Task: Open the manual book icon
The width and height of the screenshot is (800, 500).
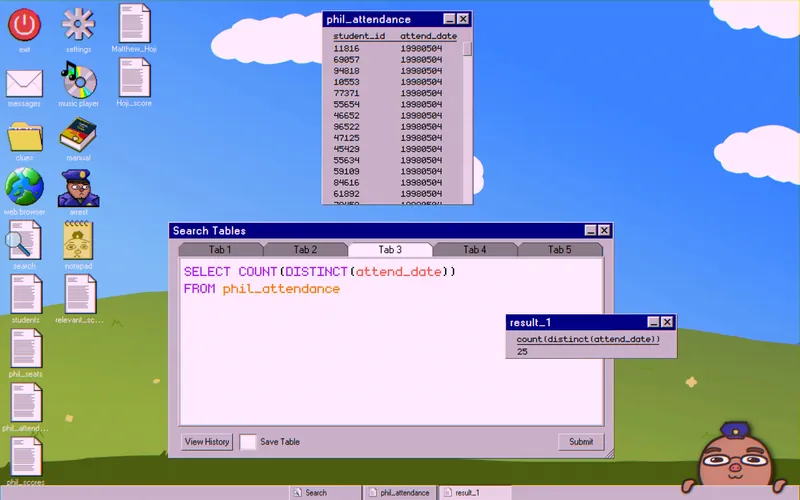Action: [x=78, y=134]
